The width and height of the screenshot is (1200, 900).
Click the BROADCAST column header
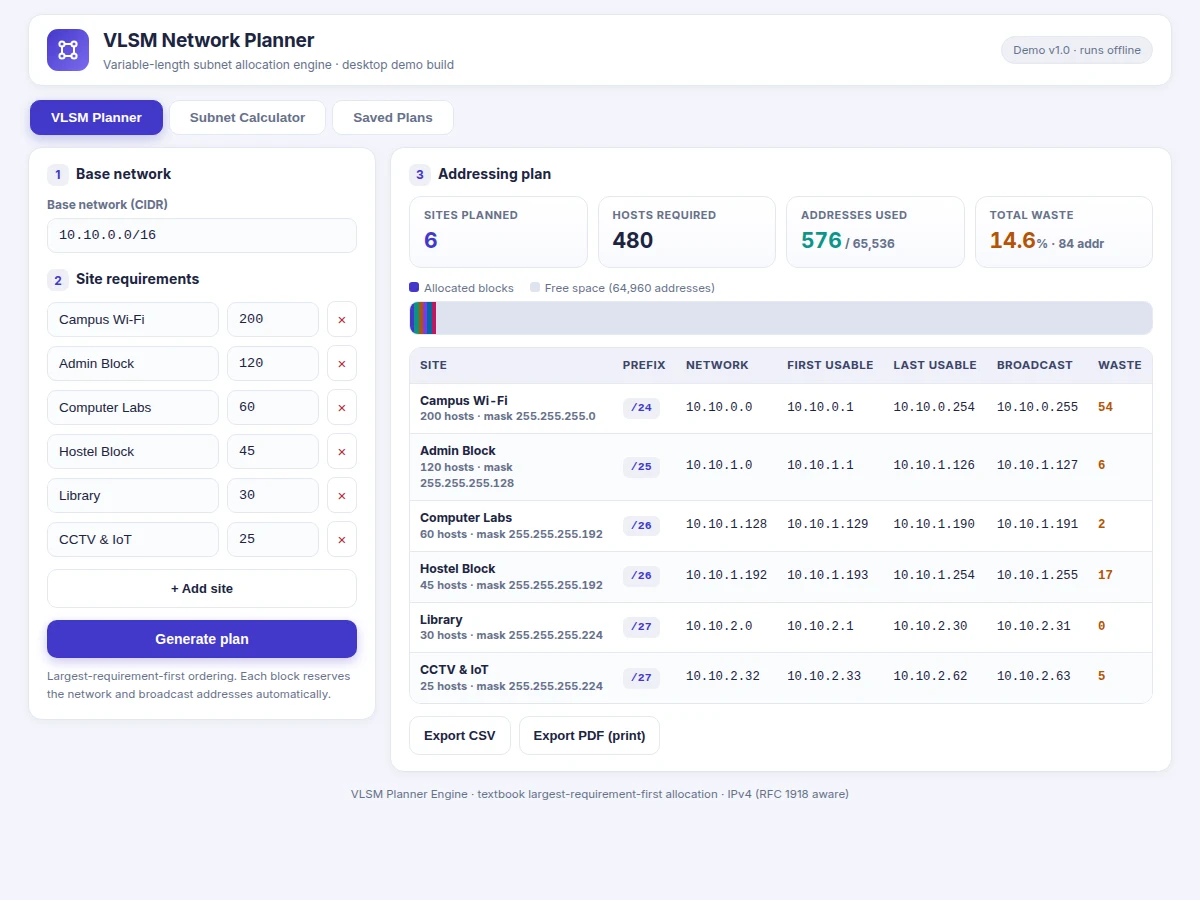tap(1035, 365)
